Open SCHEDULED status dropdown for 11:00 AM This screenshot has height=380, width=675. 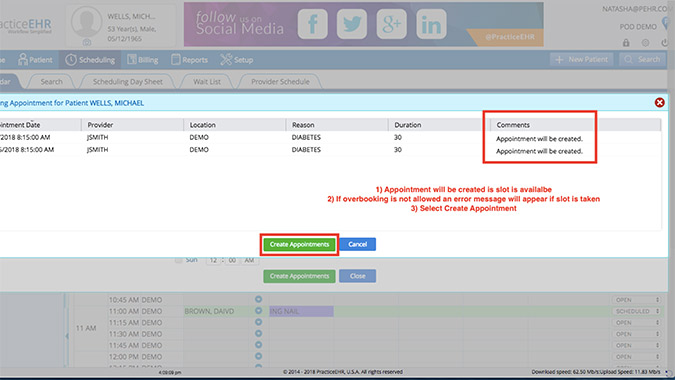coord(637,311)
